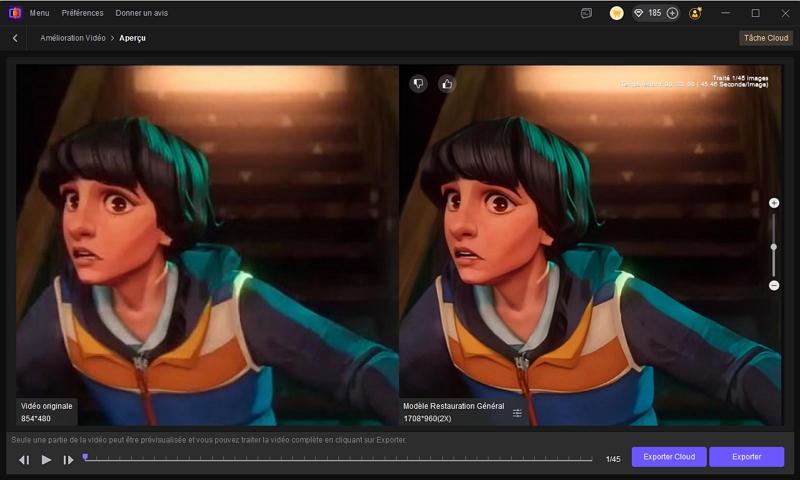Screen dimensions: 800x480
Task: Zoom in the preview with plus button
Action: coord(774,203)
